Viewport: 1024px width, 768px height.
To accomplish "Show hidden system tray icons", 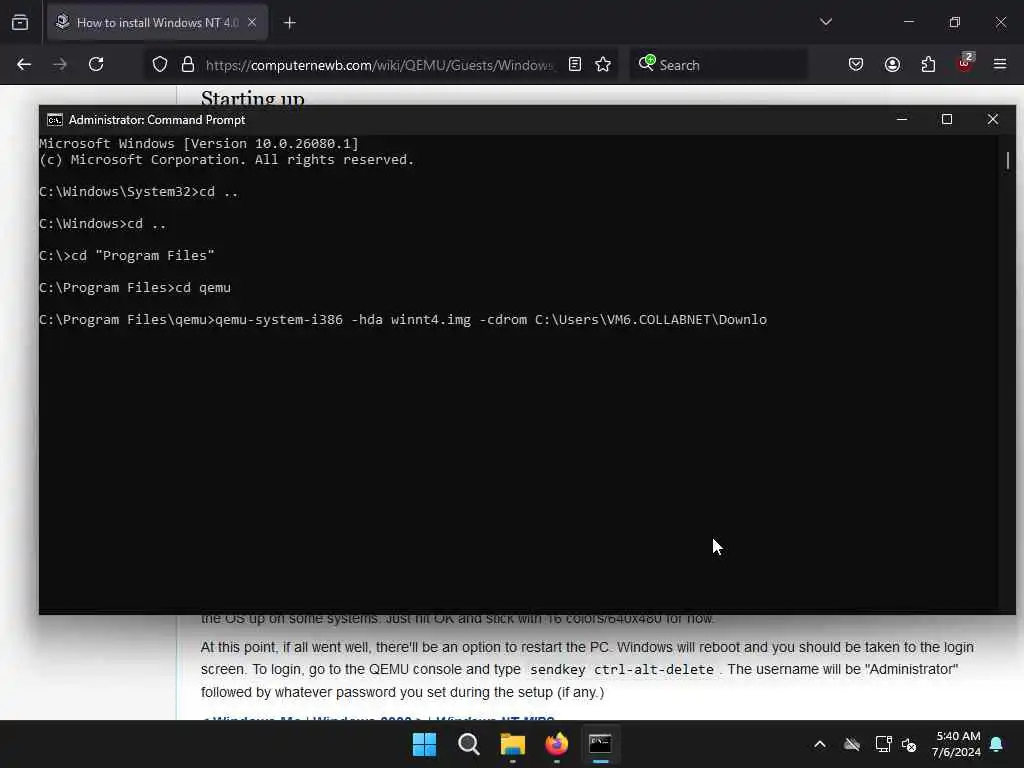I will coord(820,744).
